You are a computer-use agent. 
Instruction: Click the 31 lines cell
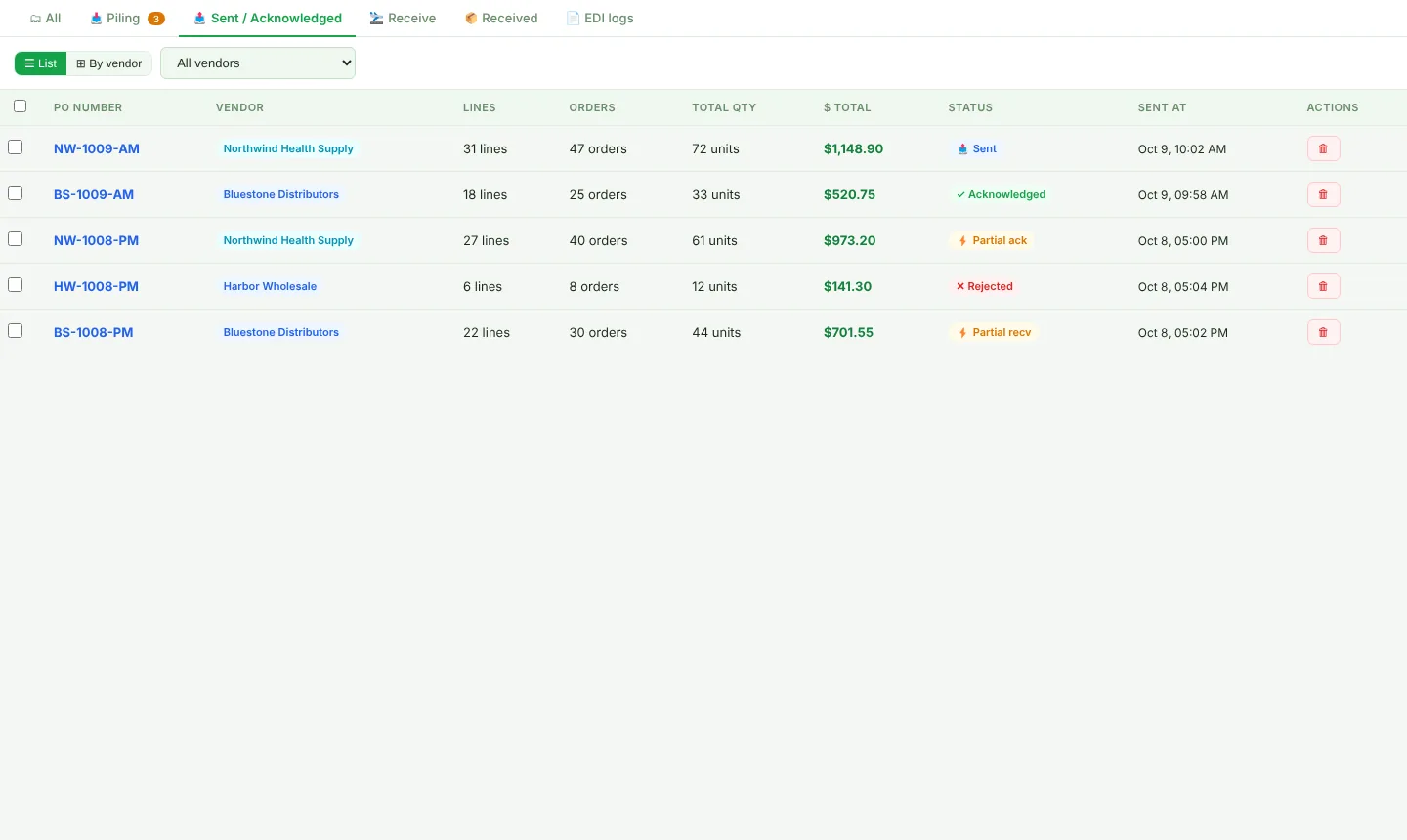(485, 149)
